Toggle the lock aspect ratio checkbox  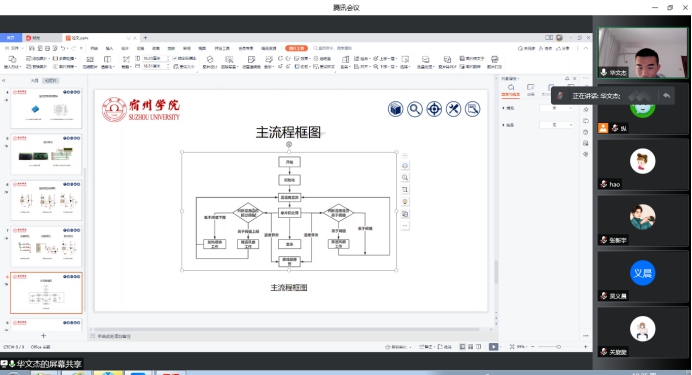(x=175, y=58)
